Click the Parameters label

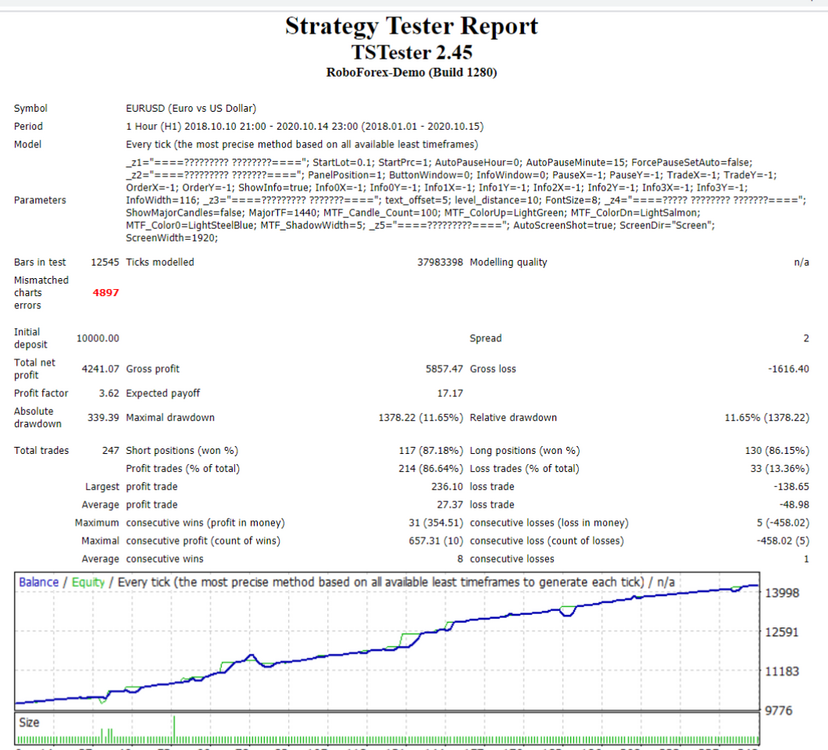point(40,200)
